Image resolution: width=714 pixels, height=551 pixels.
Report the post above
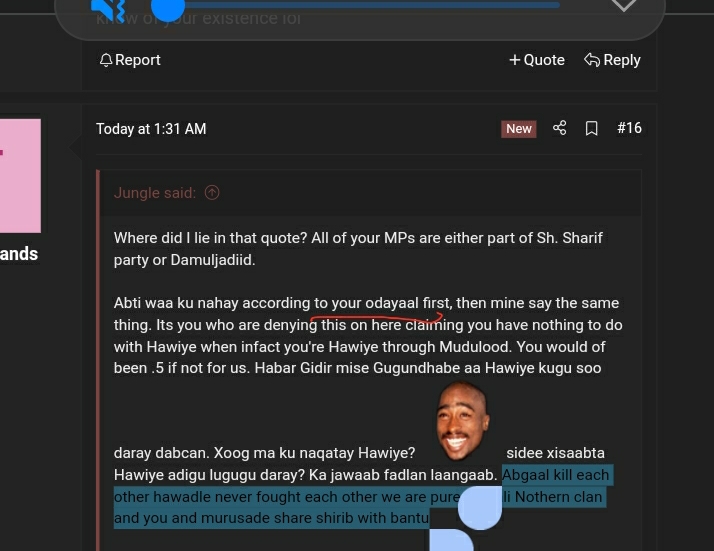coord(130,60)
